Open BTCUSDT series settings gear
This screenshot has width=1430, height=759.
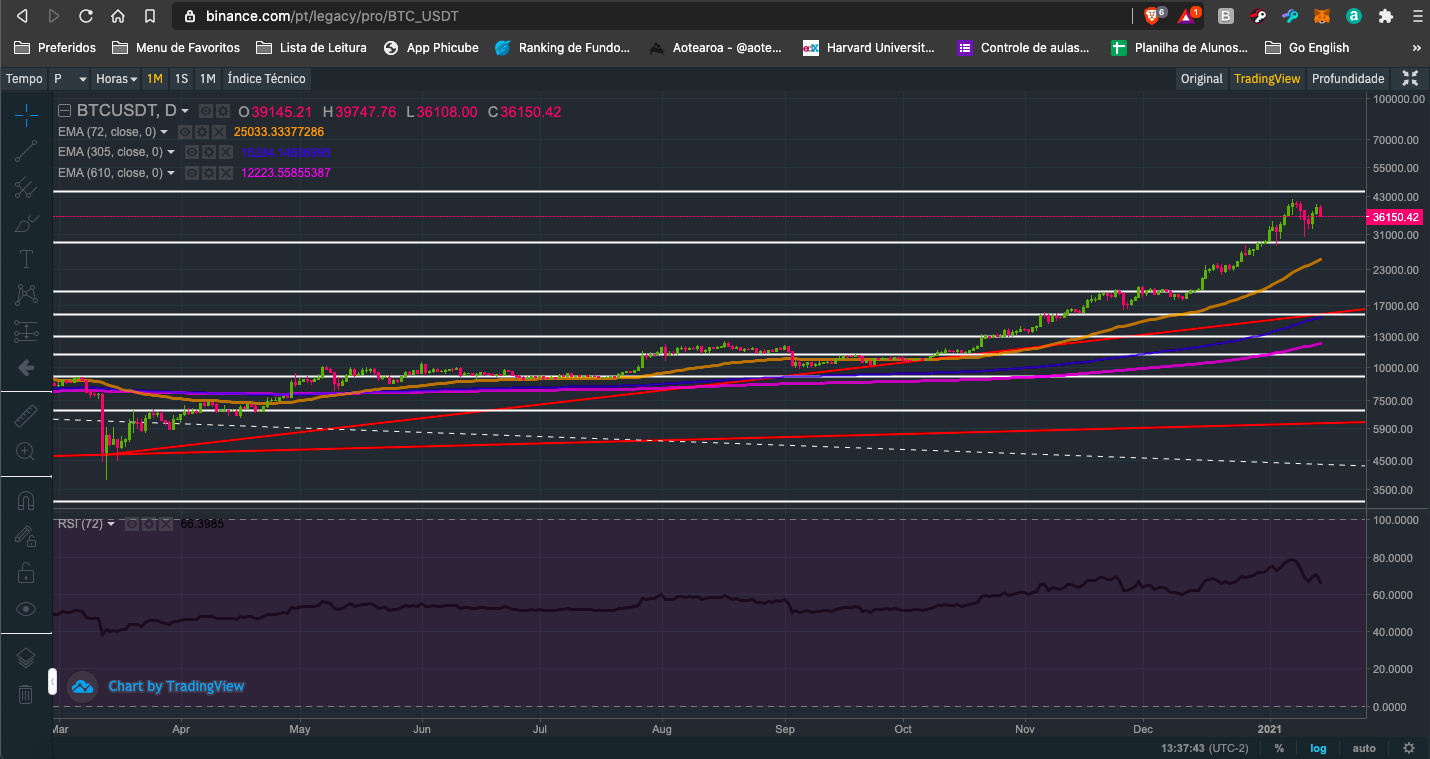[x=222, y=111]
